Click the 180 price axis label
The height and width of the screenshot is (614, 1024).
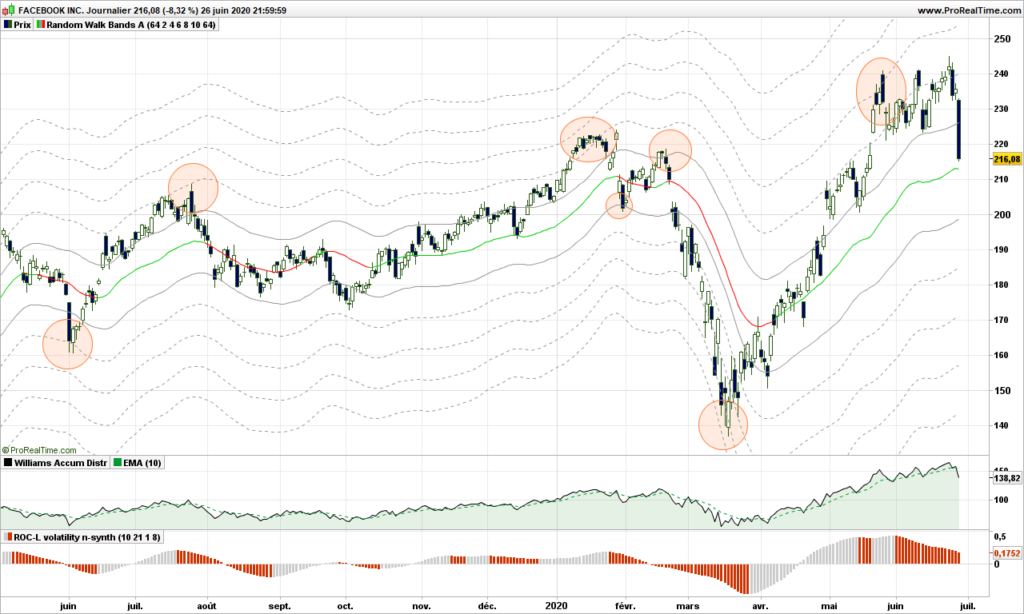pyautogui.click(x=1002, y=285)
